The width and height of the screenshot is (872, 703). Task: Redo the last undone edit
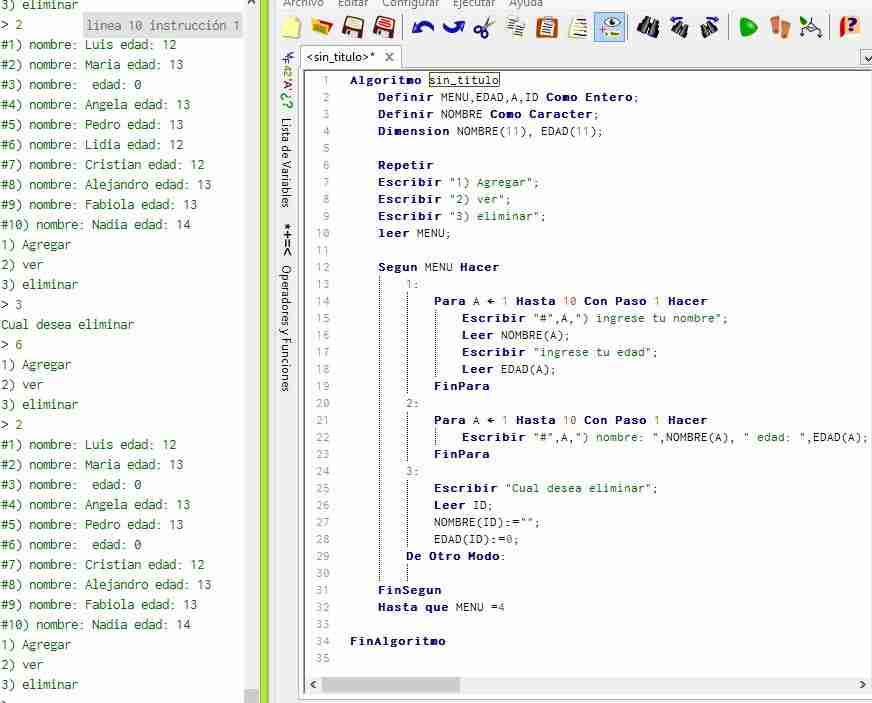[454, 27]
